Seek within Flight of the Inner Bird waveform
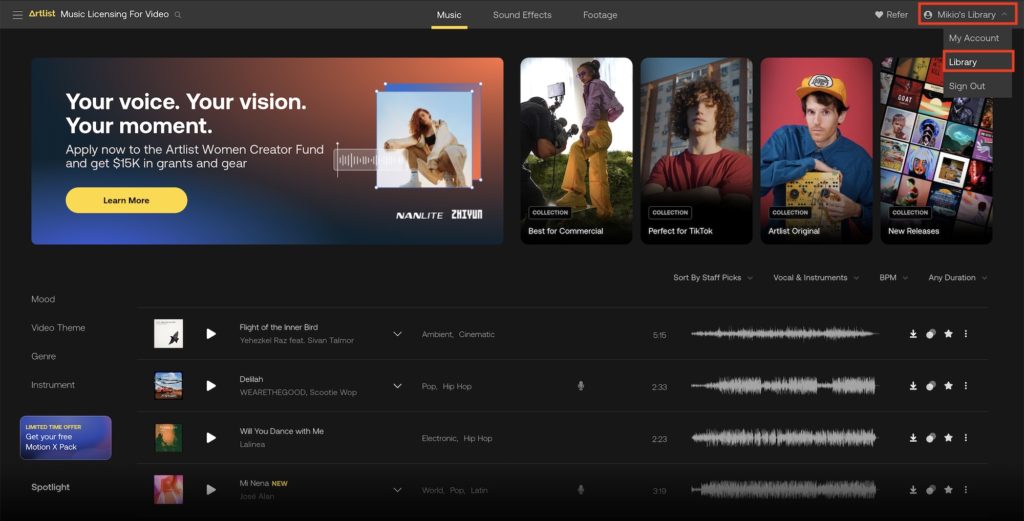1024x521 pixels. pyautogui.click(x=784, y=334)
